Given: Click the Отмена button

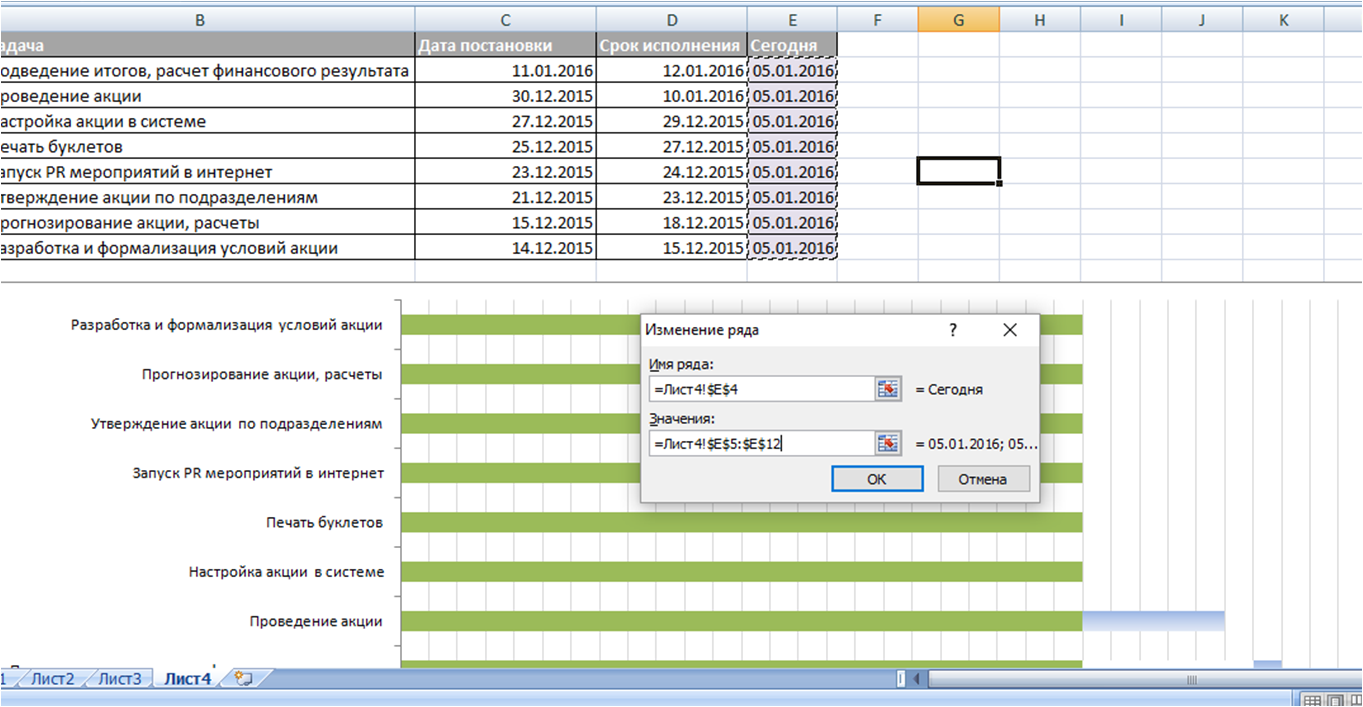Looking at the screenshot, I should [983, 479].
